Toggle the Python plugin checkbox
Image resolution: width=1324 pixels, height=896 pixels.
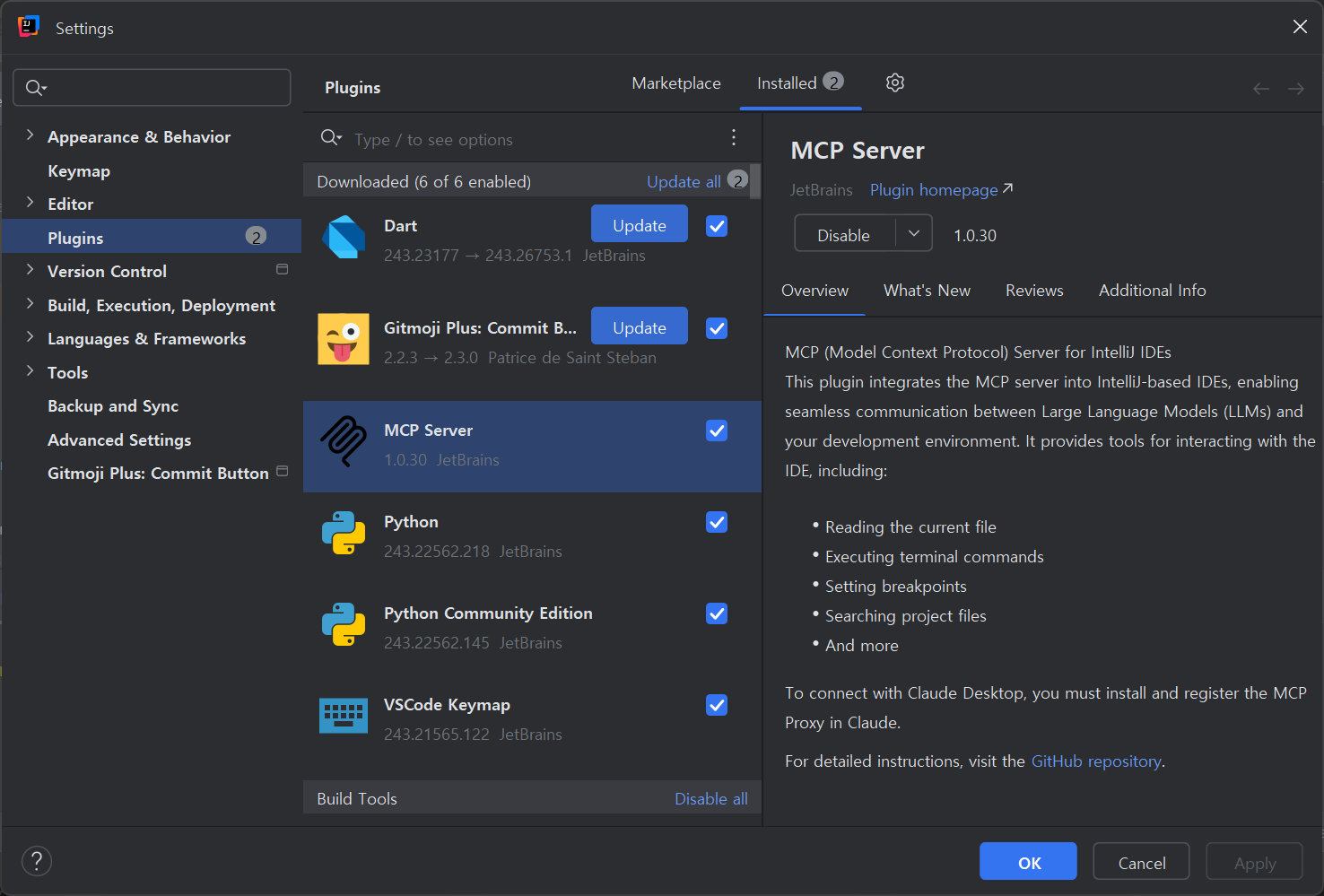click(x=717, y=522)
